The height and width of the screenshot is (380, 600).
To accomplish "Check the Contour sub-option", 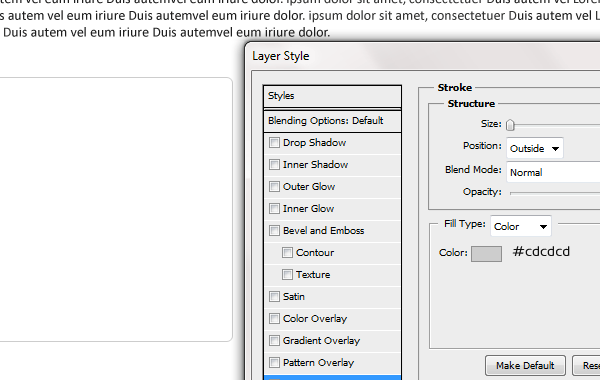I will point(287,253).
